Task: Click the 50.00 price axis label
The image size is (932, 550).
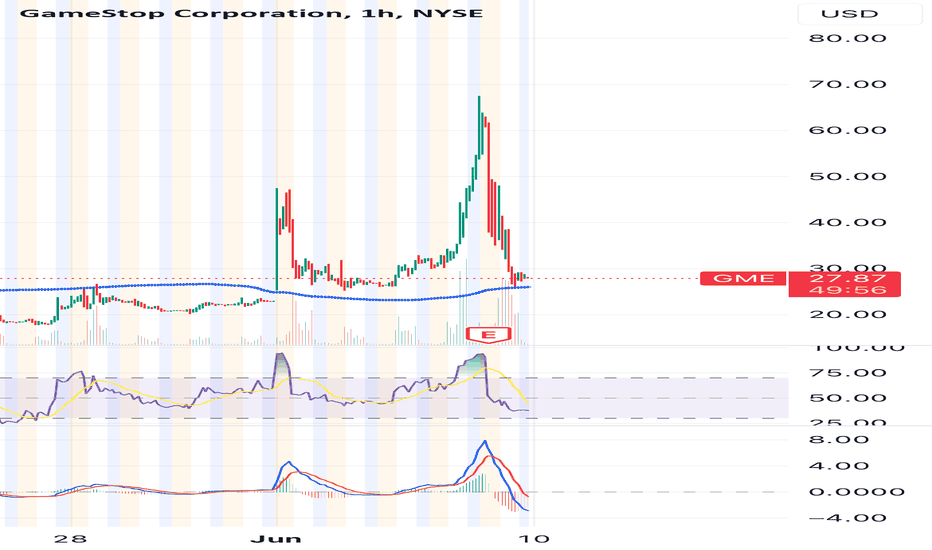Action: click(848, 177)
